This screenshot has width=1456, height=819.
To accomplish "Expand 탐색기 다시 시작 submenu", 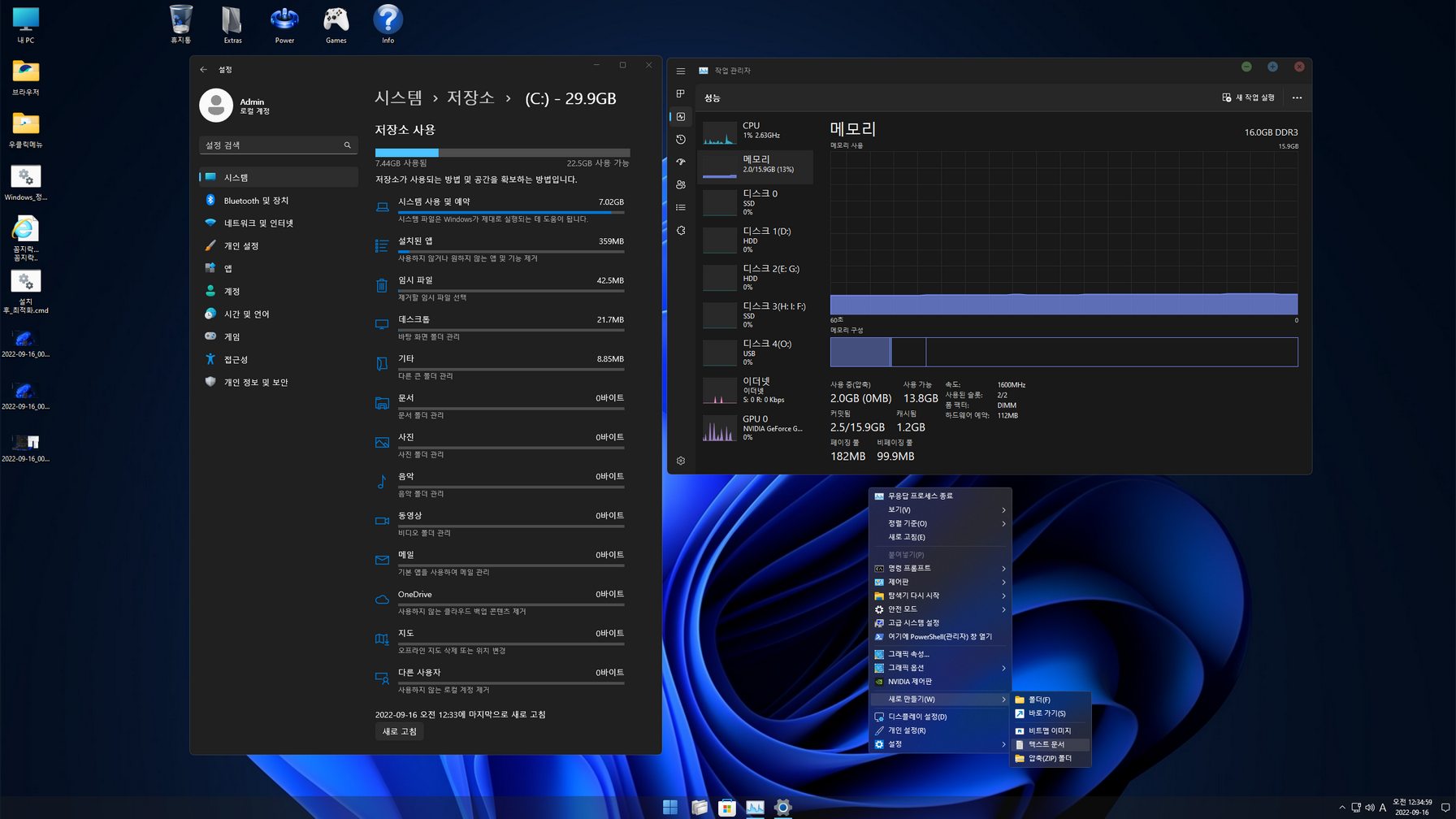I will [x=940, y=596].
